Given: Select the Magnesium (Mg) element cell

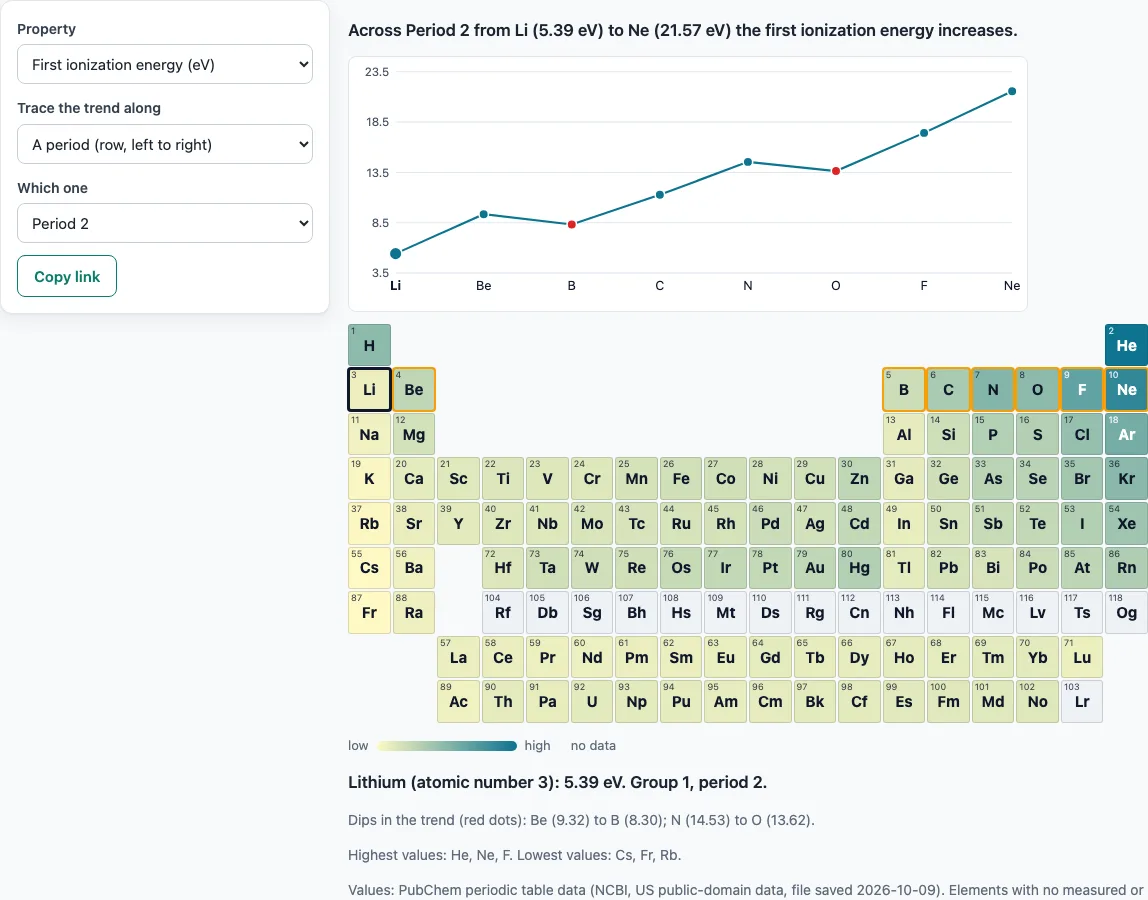Looking at the screenshot, I should tap(414, 434).
